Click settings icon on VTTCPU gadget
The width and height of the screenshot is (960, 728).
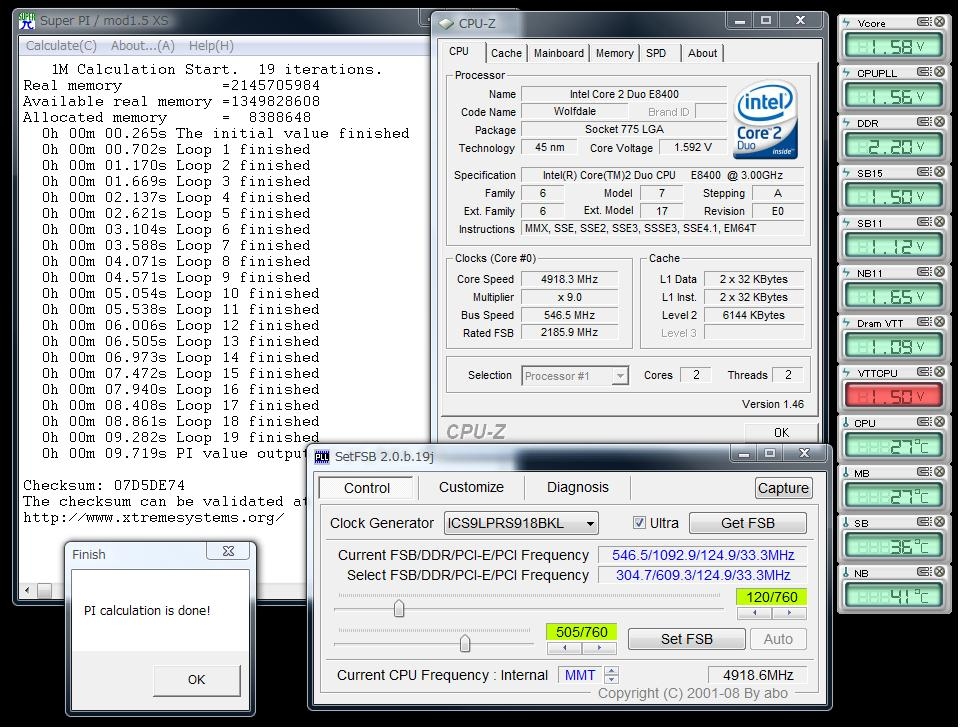[x=924, y=372]
